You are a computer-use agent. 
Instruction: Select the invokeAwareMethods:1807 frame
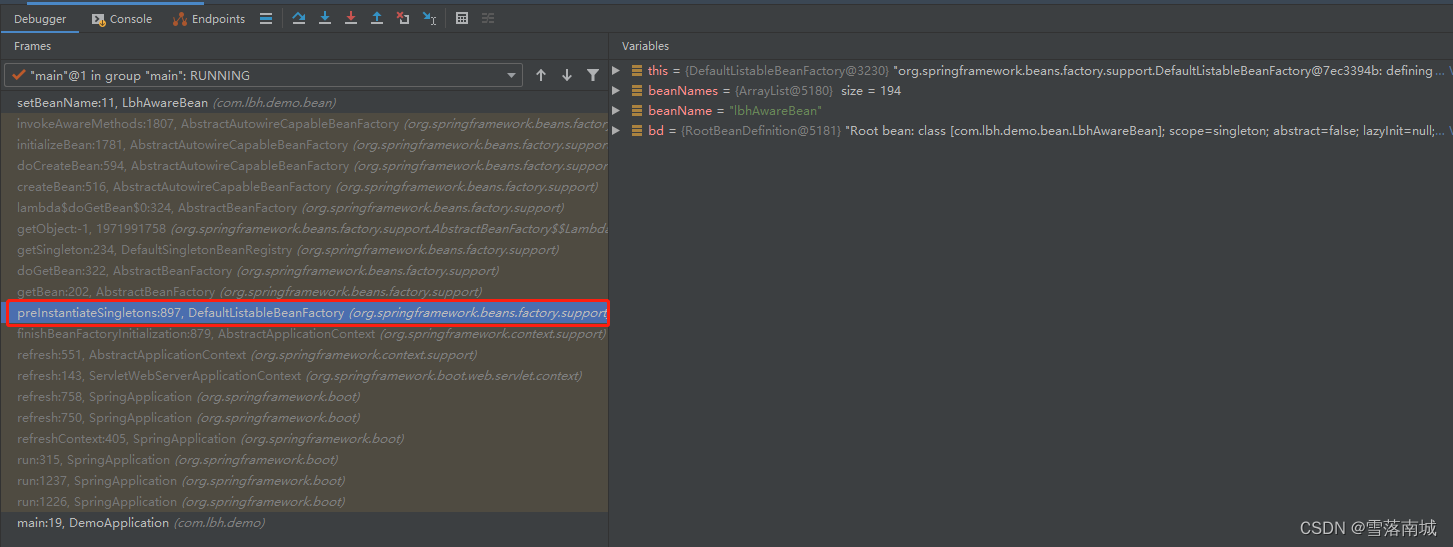pos(304,124)
